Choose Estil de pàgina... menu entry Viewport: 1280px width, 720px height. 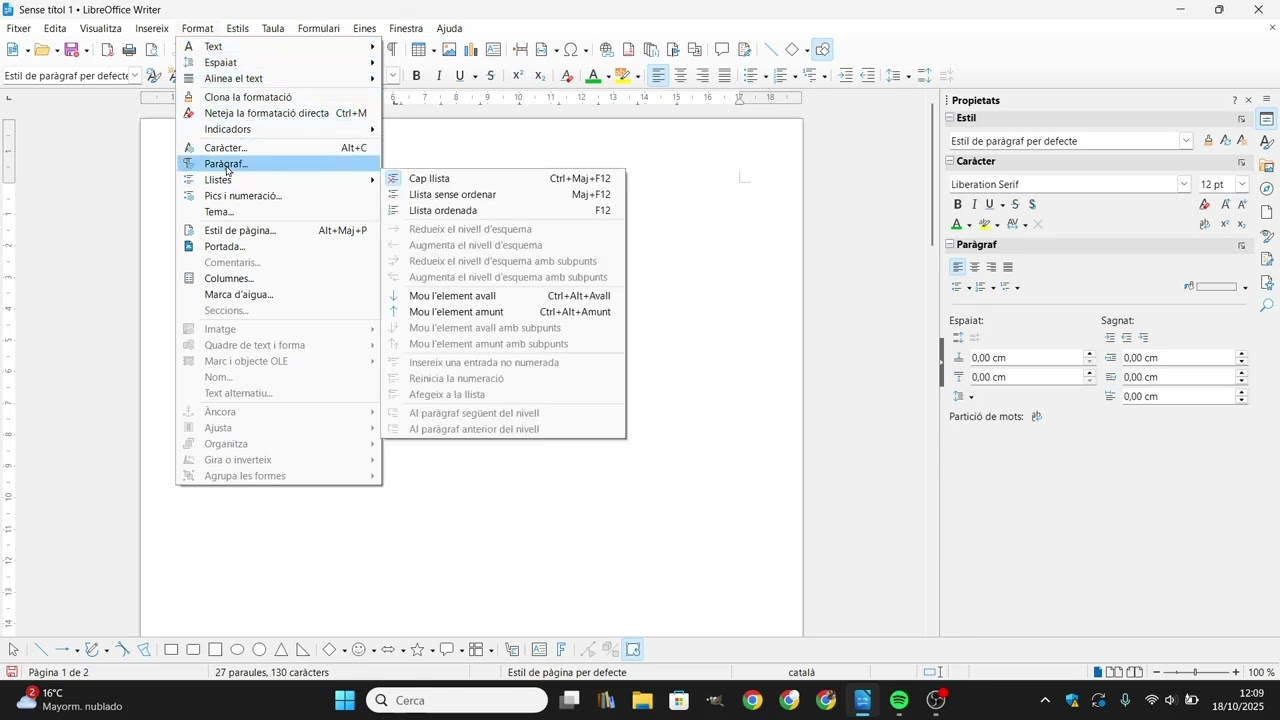279,231
